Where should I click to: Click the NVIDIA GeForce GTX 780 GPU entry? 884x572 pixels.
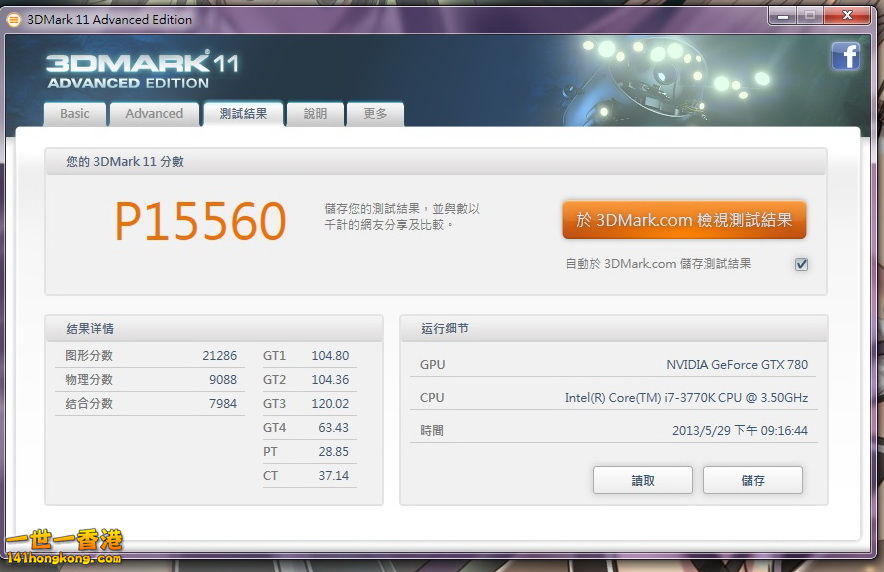(737, 365)
